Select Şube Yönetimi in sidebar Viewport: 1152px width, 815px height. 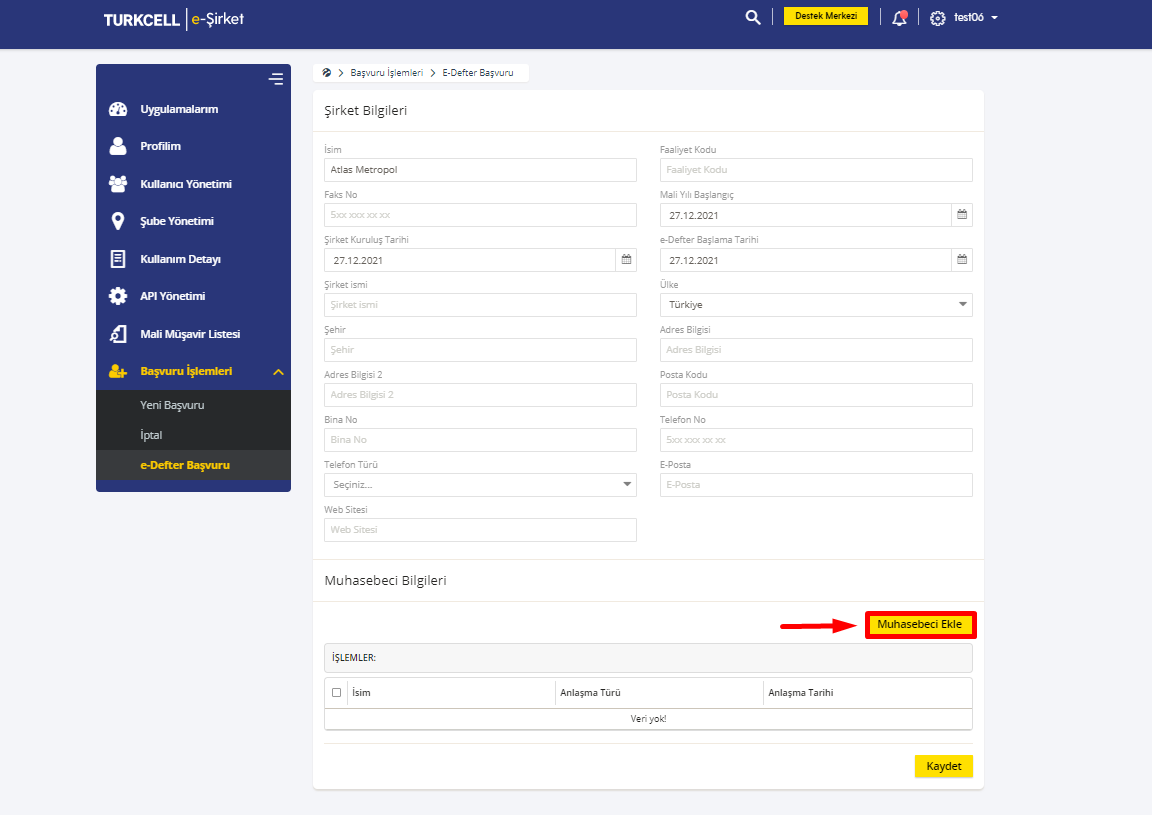(x=177, y=221)
